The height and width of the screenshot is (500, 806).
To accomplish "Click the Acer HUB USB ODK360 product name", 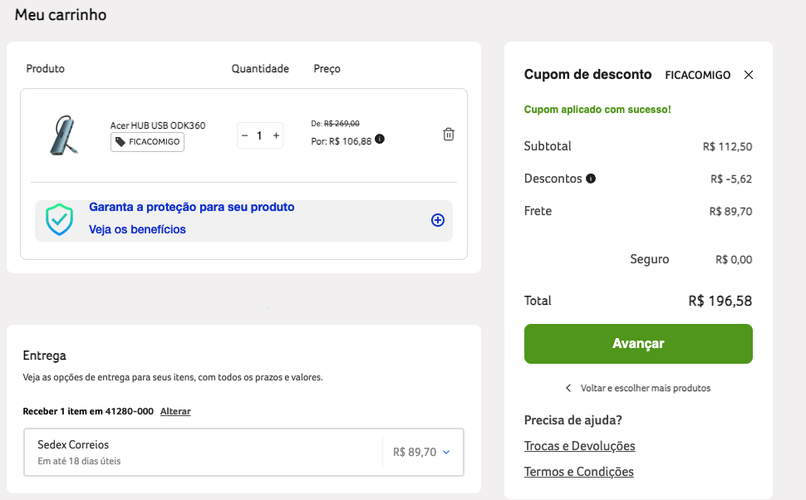I will pos(158,125).
